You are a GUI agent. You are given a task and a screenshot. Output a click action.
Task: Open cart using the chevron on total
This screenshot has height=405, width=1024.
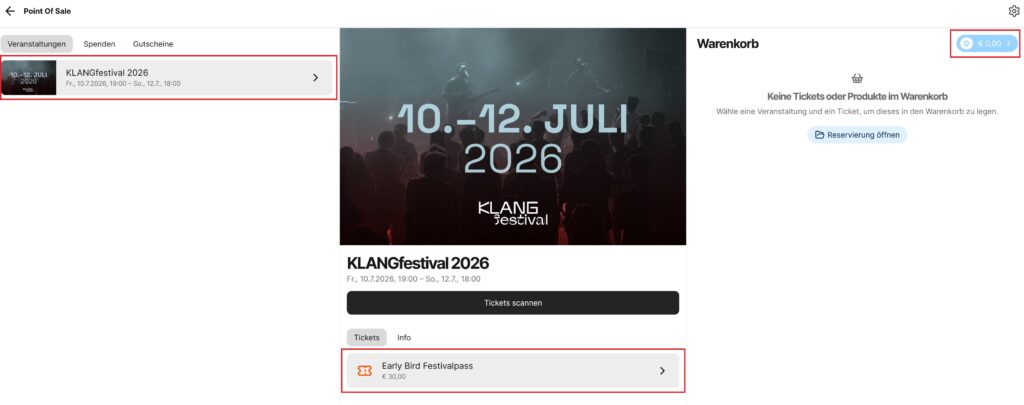pos(1008,44)
